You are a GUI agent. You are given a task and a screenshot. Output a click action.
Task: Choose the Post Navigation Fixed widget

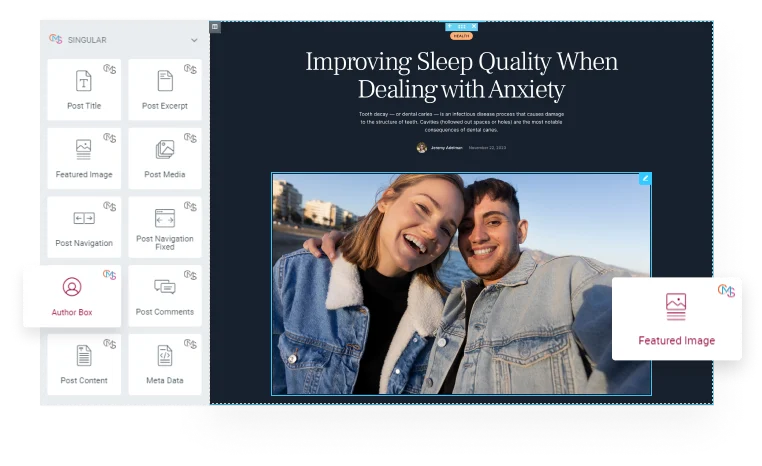(165, 227)
